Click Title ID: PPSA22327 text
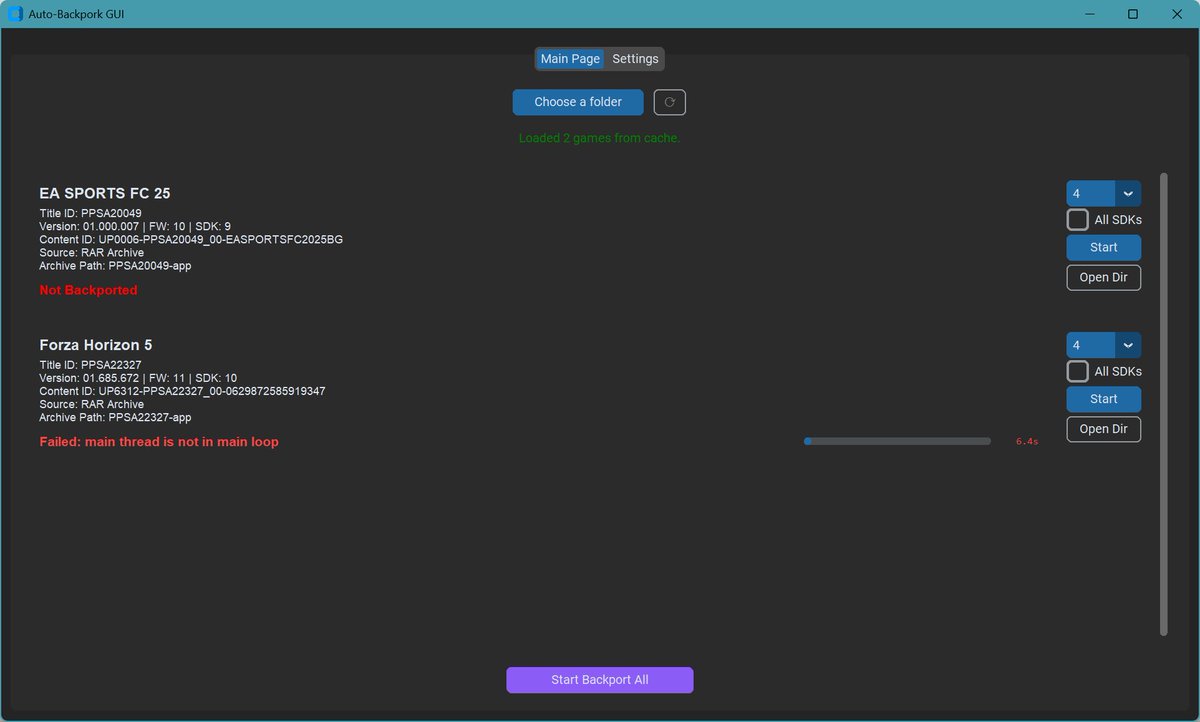 (90, 365)
